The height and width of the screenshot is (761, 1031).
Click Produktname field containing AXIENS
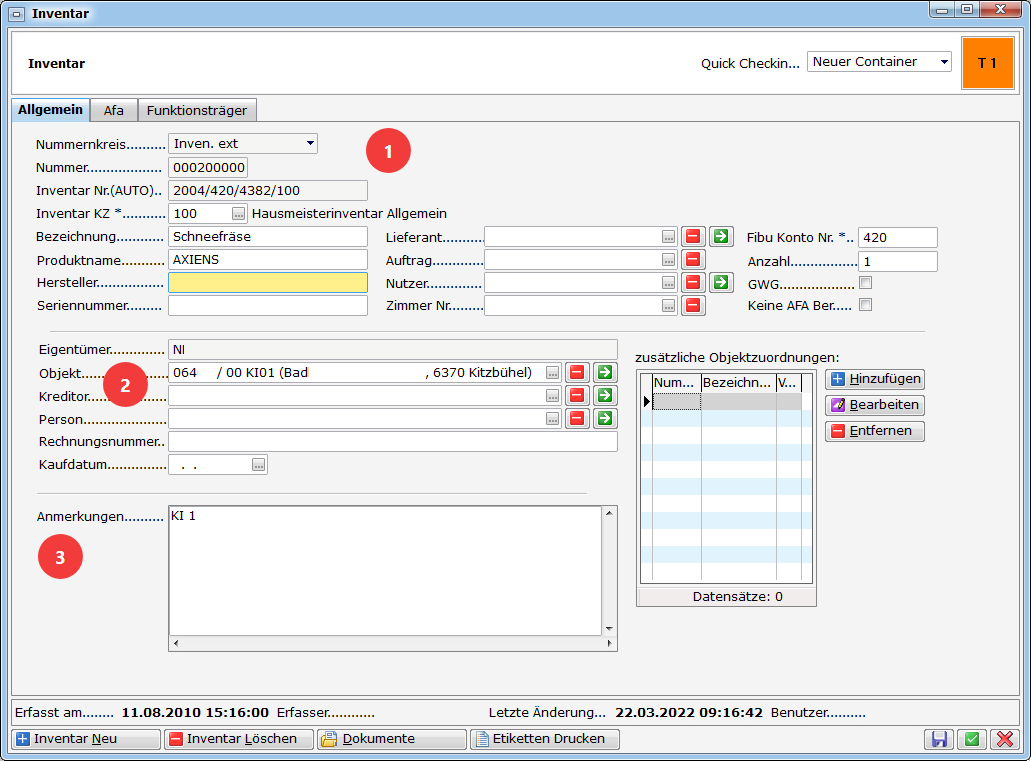(268, 259)
